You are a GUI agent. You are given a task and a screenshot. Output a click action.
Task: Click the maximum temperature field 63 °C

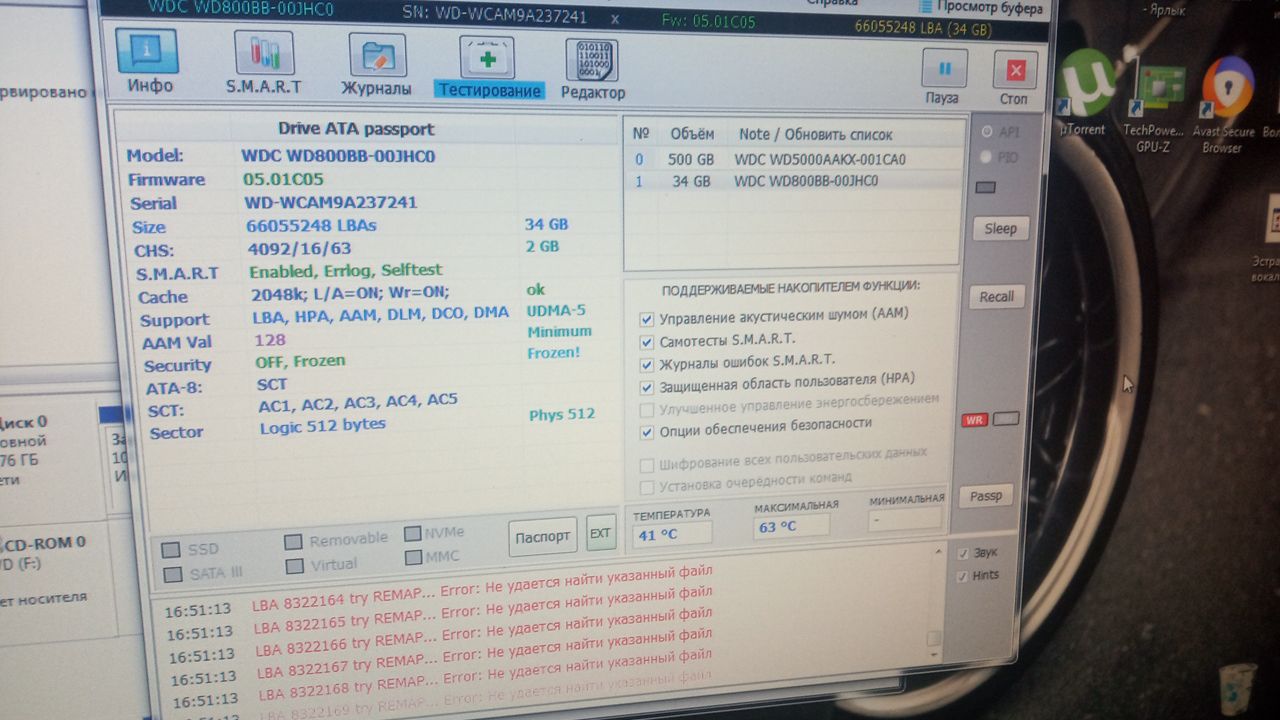[x=791, y=526]
